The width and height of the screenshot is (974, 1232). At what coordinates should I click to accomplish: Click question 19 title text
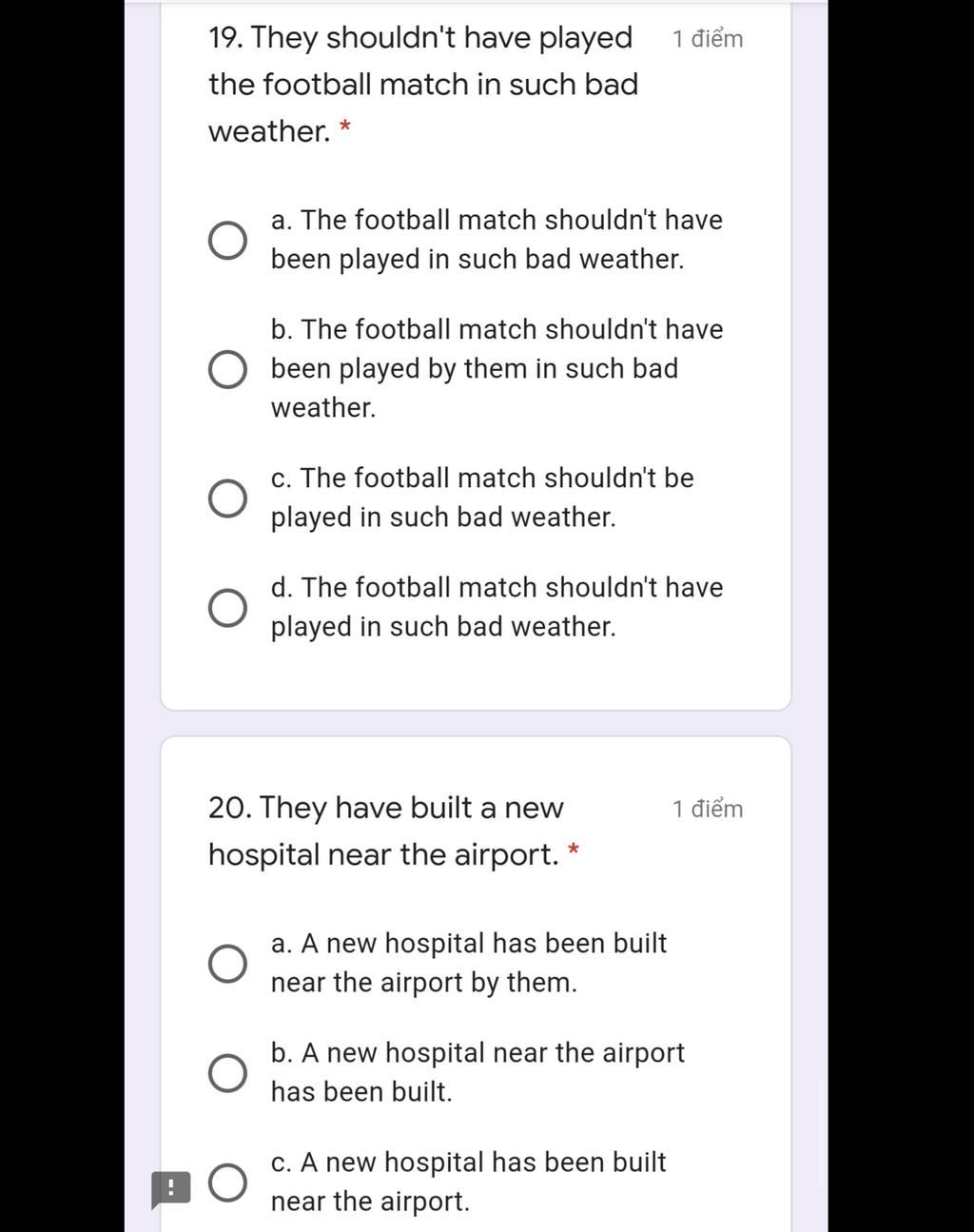(x=422, y=85)
